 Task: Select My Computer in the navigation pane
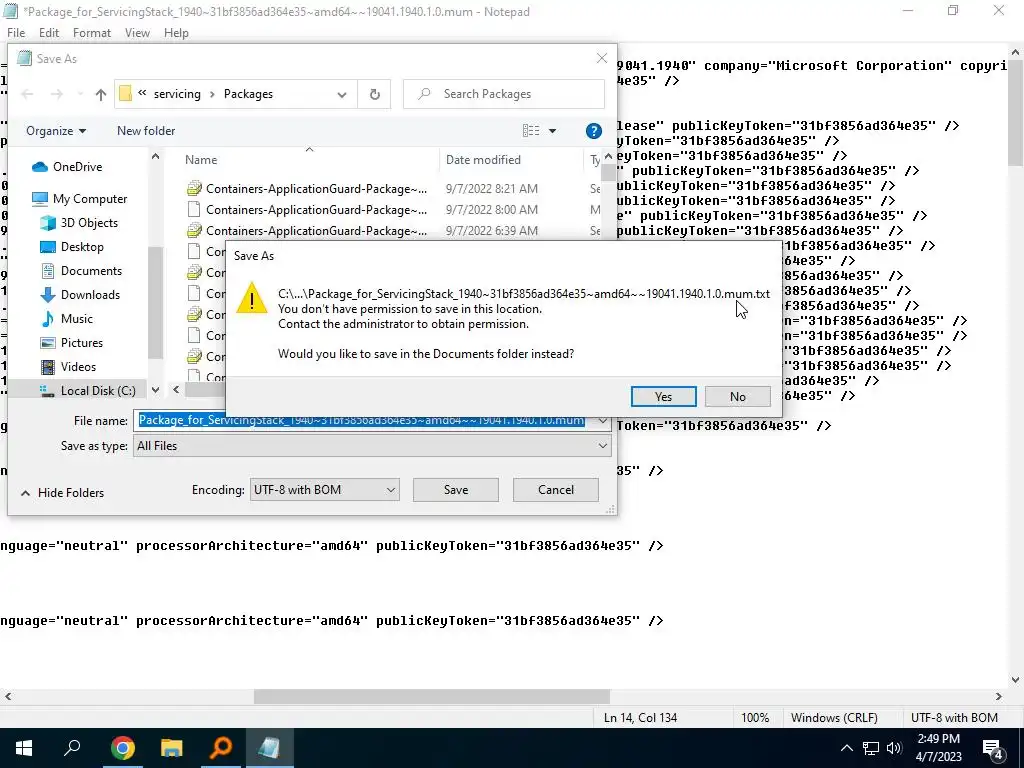pos(80,199)
